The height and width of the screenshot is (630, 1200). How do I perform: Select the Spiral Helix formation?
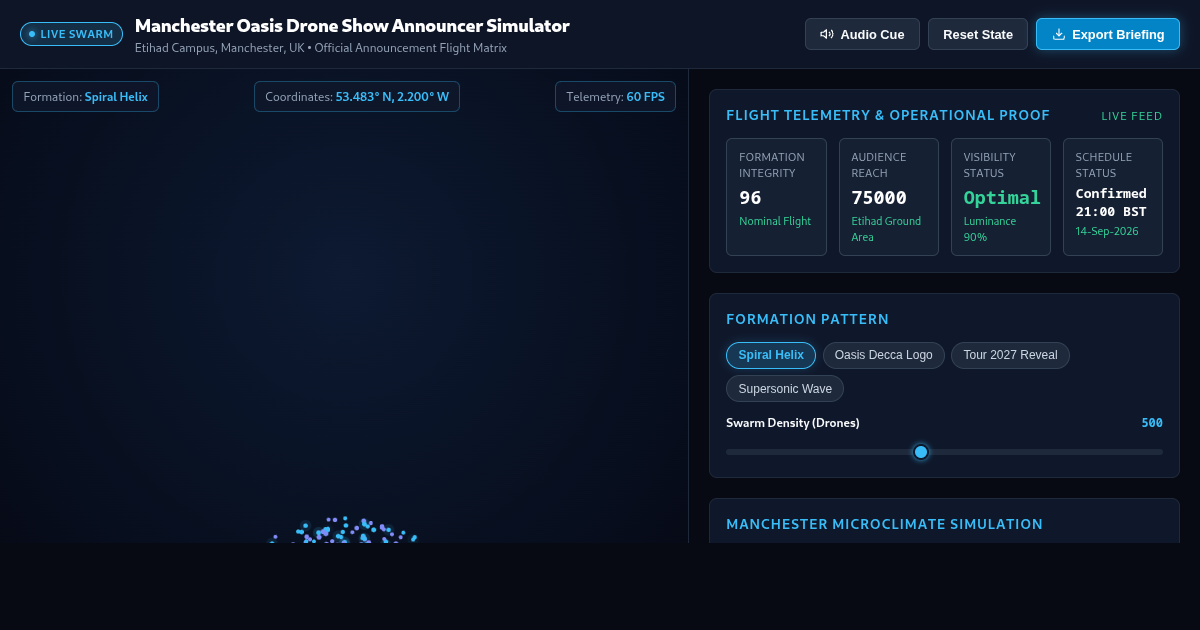pos(771,355)
